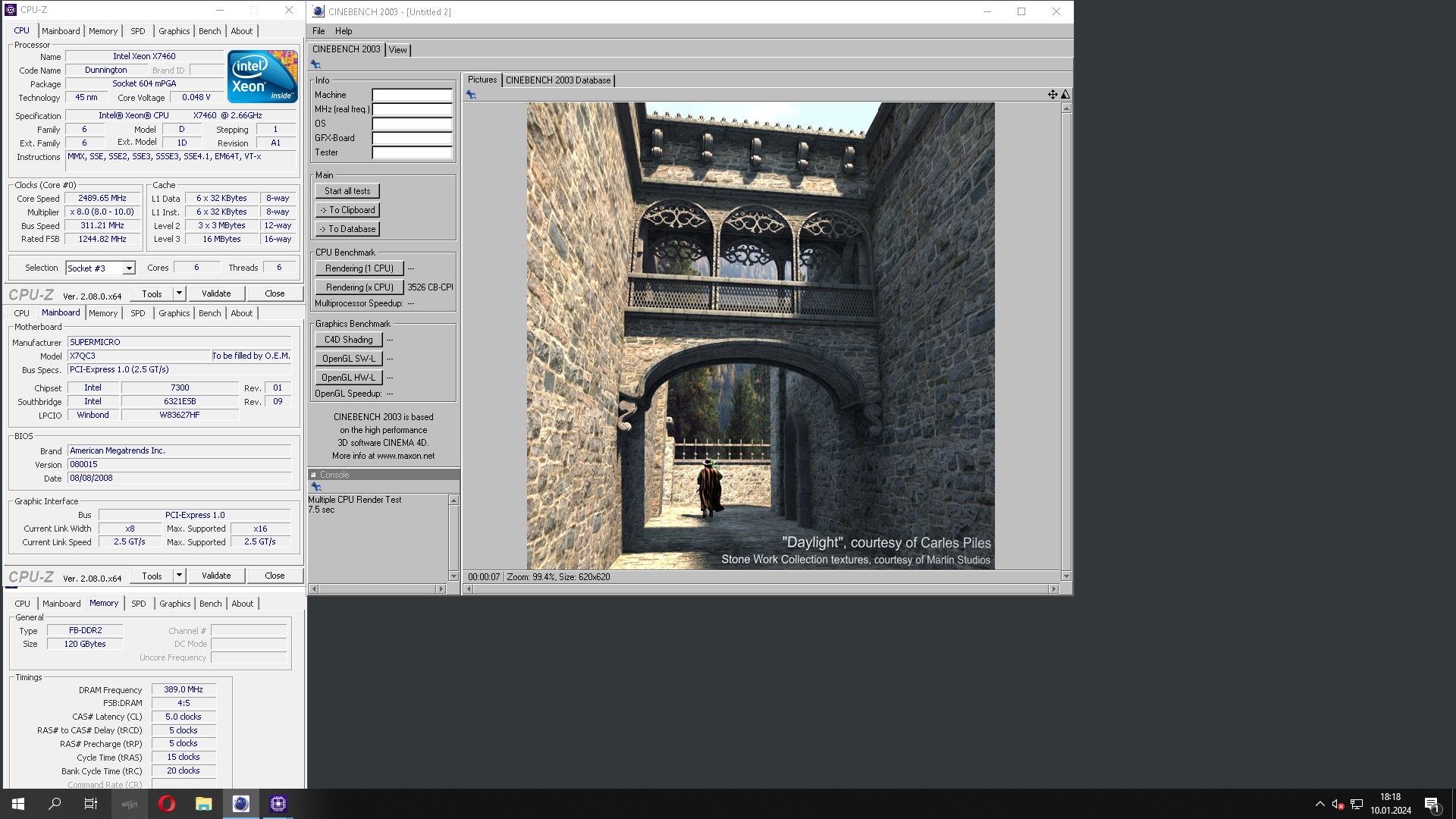The width and height of the screenshot is (1456, 819).
Task: Click the console scrollbar up arrow
Action: pos(453,500)
